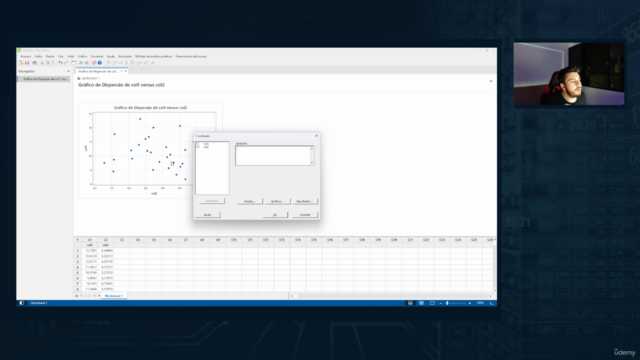The height and width of the screenshot is (360, 640).
Task: Click the scatterplot graph thumbnail
Action: [x=150, y=150]
